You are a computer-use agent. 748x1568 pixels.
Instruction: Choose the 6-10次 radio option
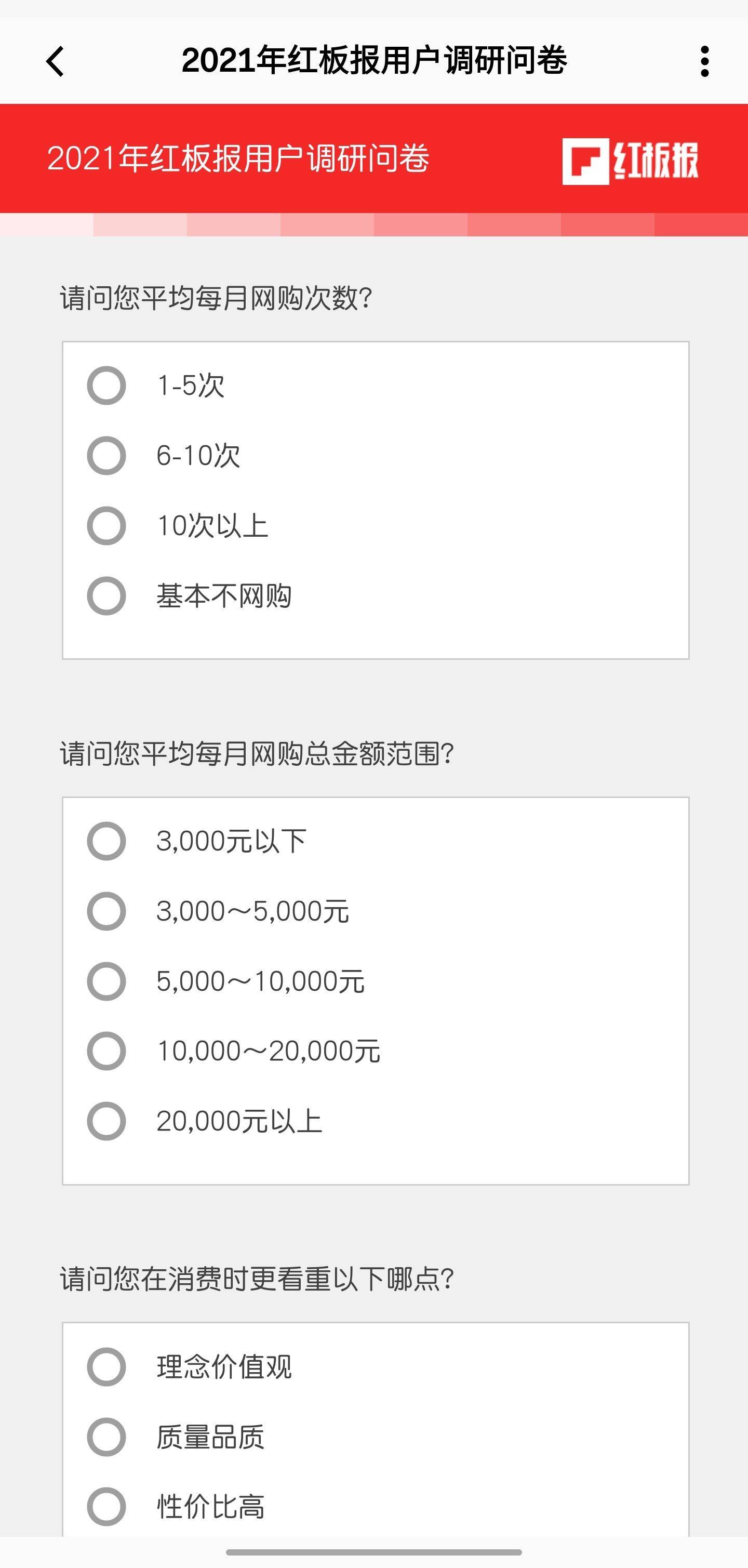click(x=106, y=455)
